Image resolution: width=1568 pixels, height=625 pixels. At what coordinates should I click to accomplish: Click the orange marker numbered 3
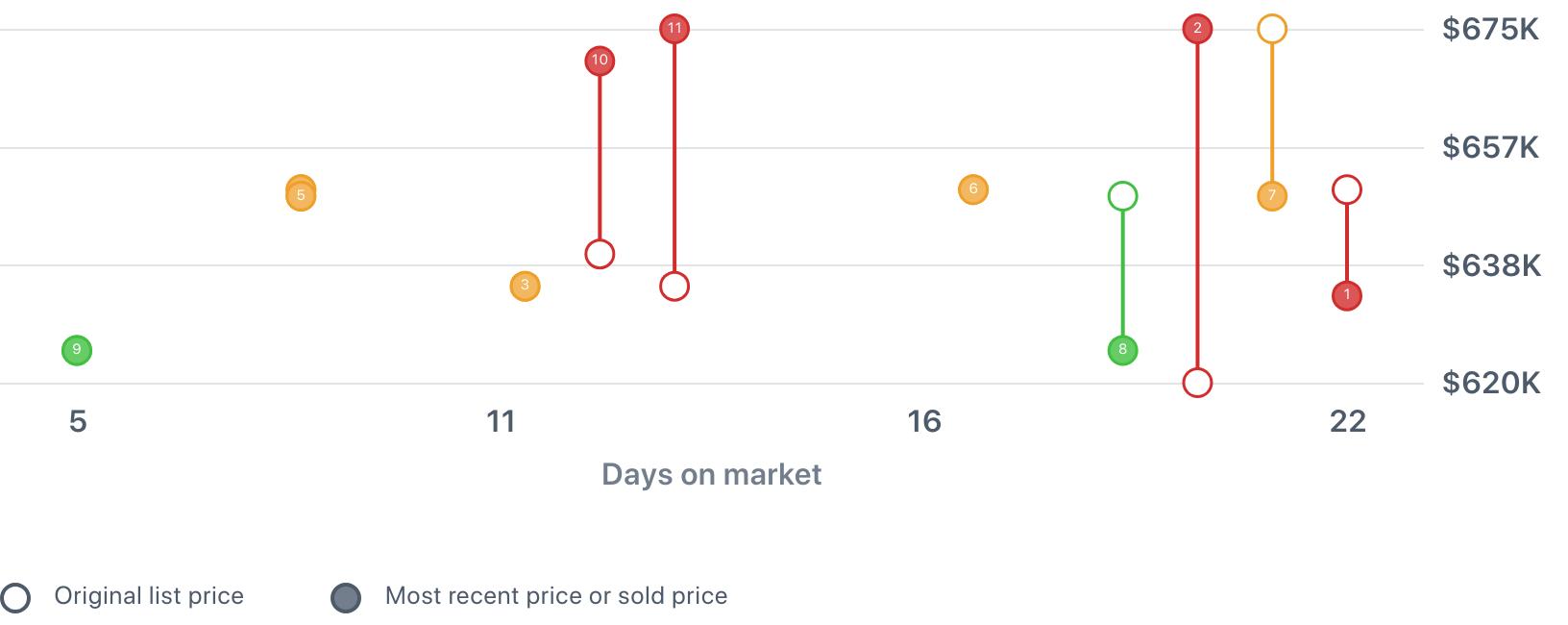(x=525, y=287)
